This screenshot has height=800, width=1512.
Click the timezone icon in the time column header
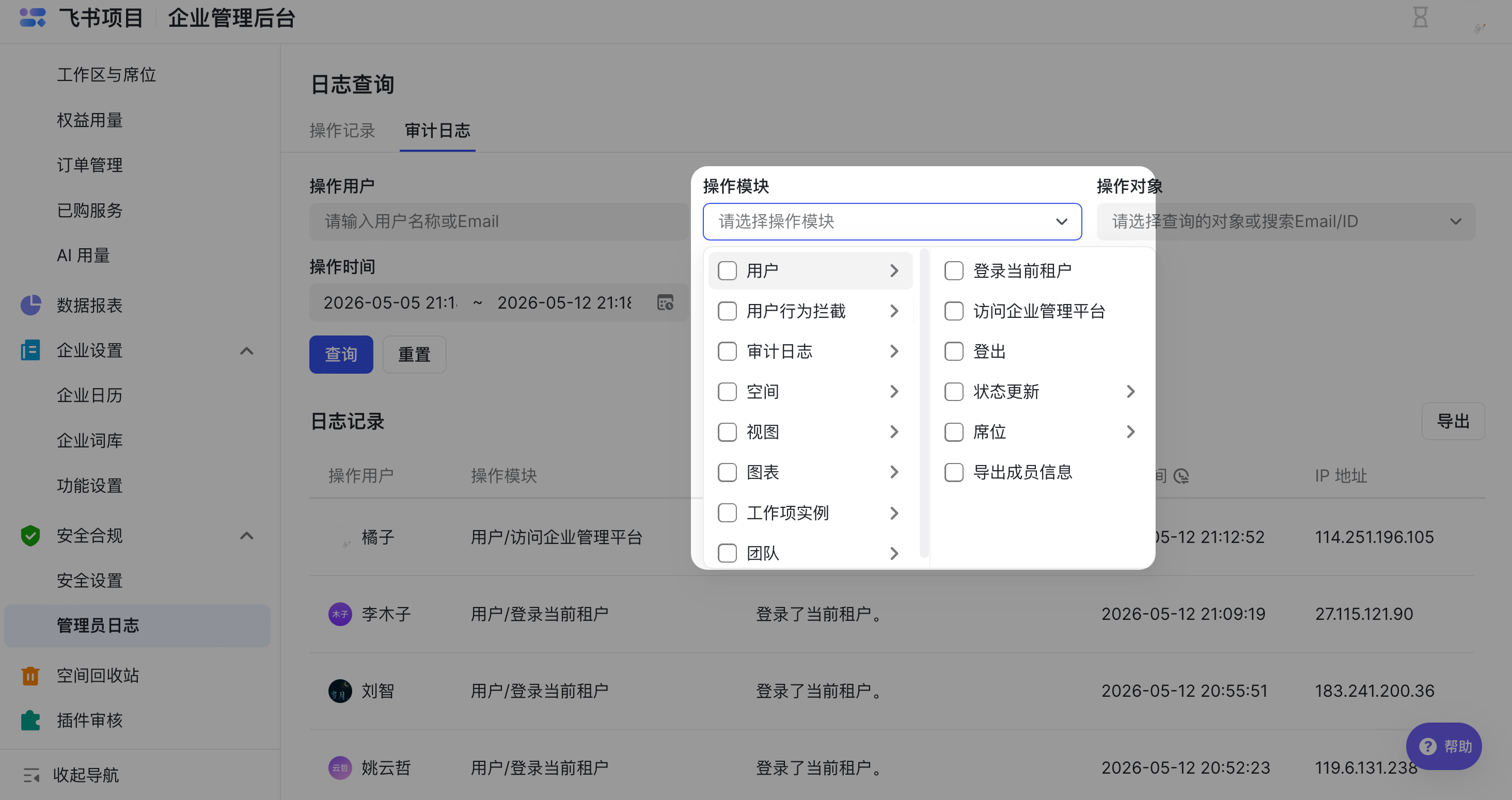(x=1182, y=476)
